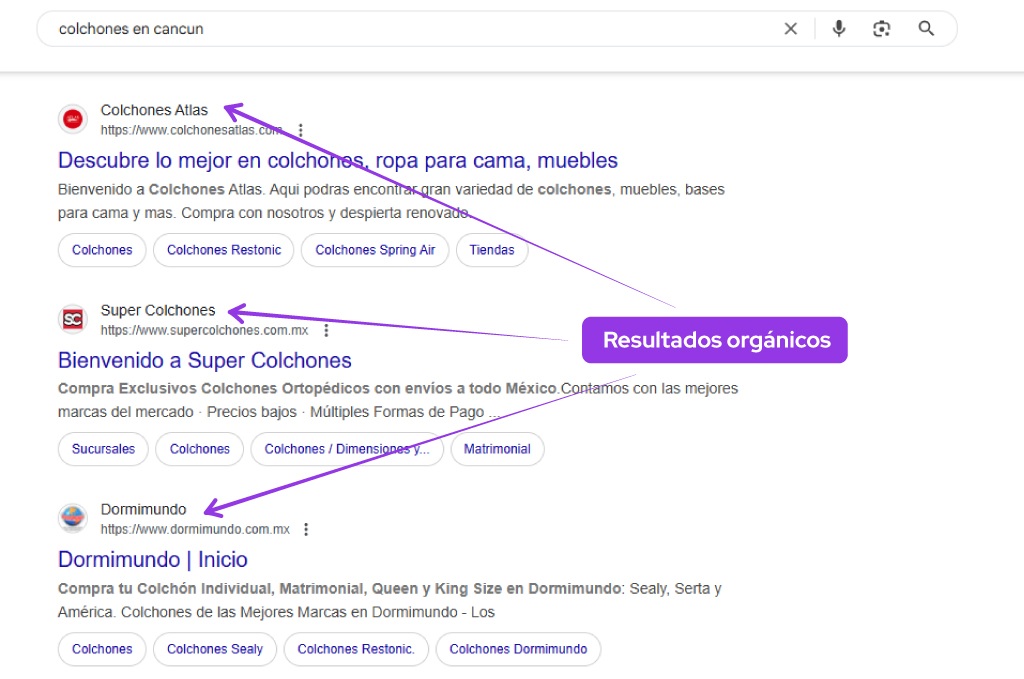Click the Super Colchones SC favicon

pos(72,319)
